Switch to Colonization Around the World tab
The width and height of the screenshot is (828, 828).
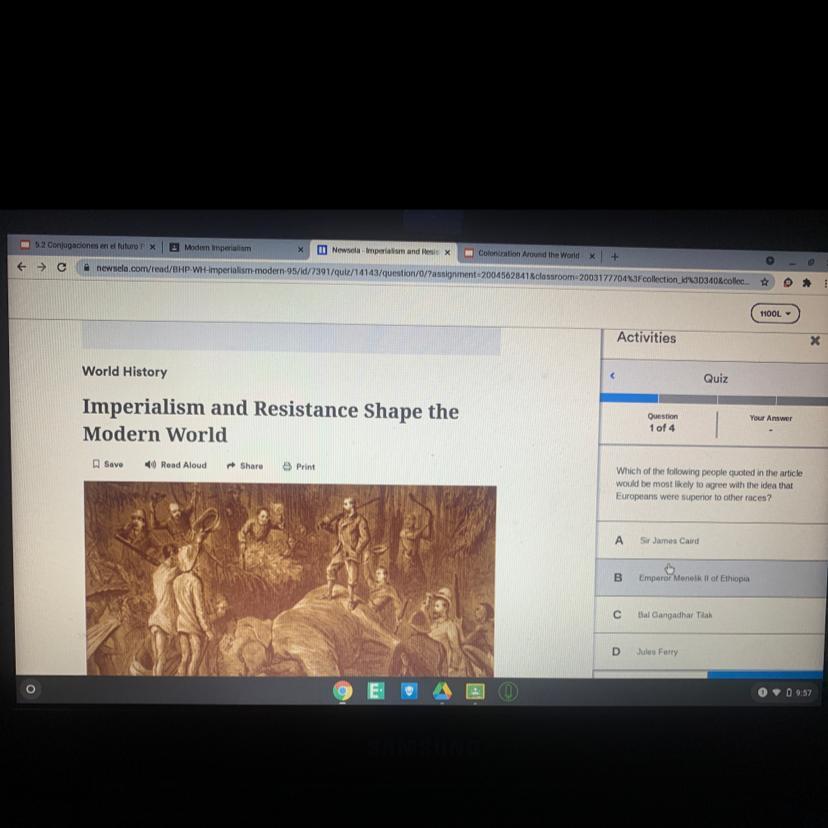click(530, 255)
